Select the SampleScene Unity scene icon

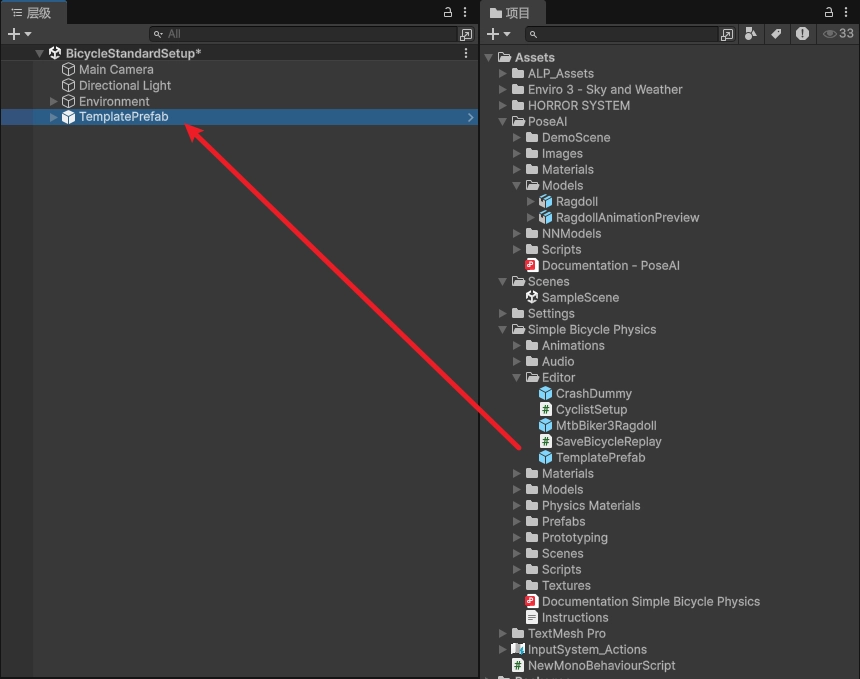[531, 297]
